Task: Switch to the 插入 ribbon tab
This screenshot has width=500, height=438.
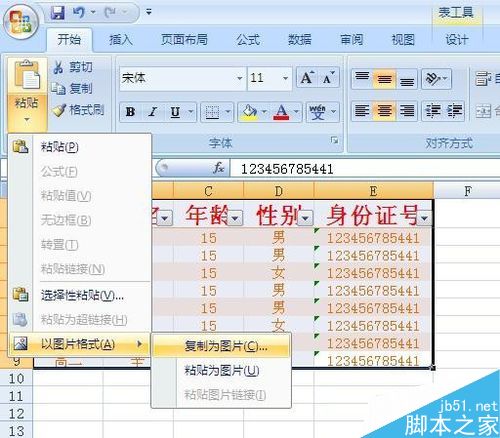Action: click(121, 39)
